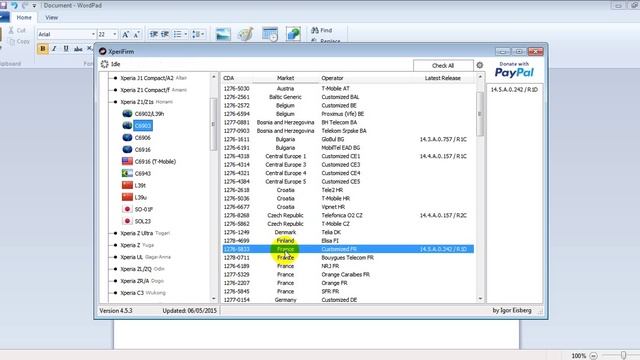The width and height of the screenshot is (640, 360).
Task: Select the L39u device entry
Action: pos(140,198)
